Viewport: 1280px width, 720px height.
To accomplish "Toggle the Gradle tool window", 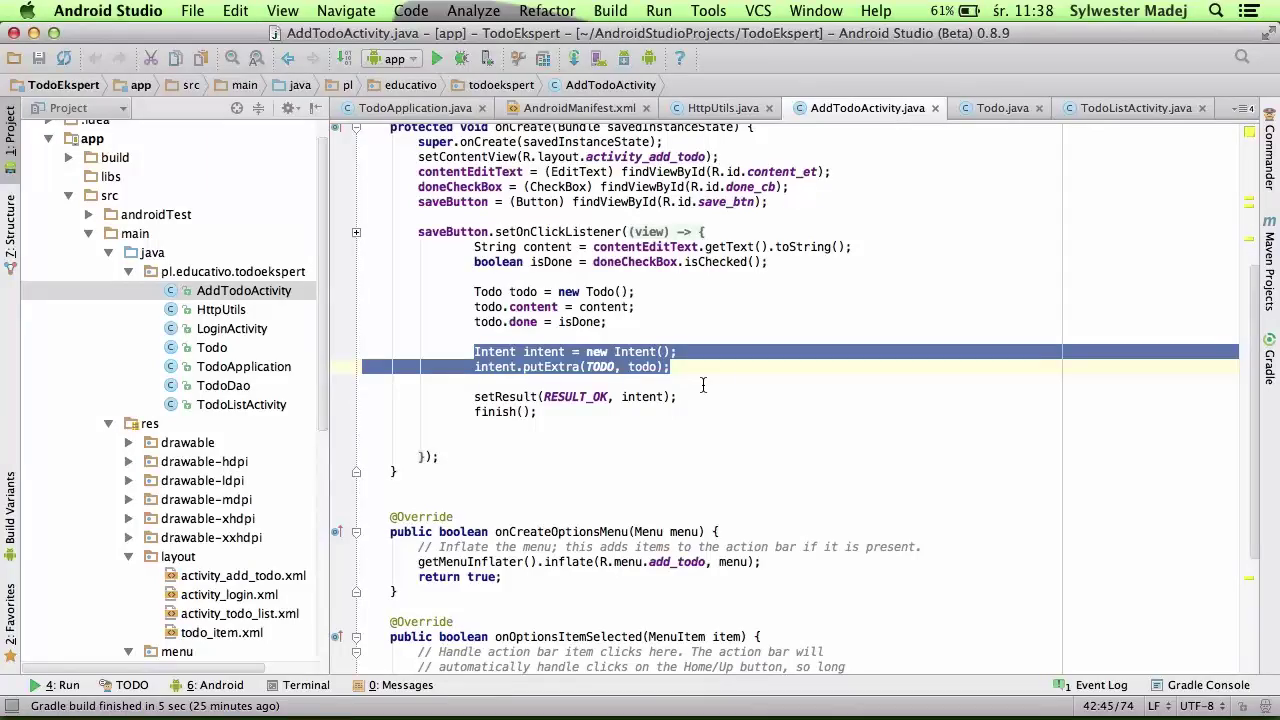I will pyautogui.click(x=1270, y=360).
